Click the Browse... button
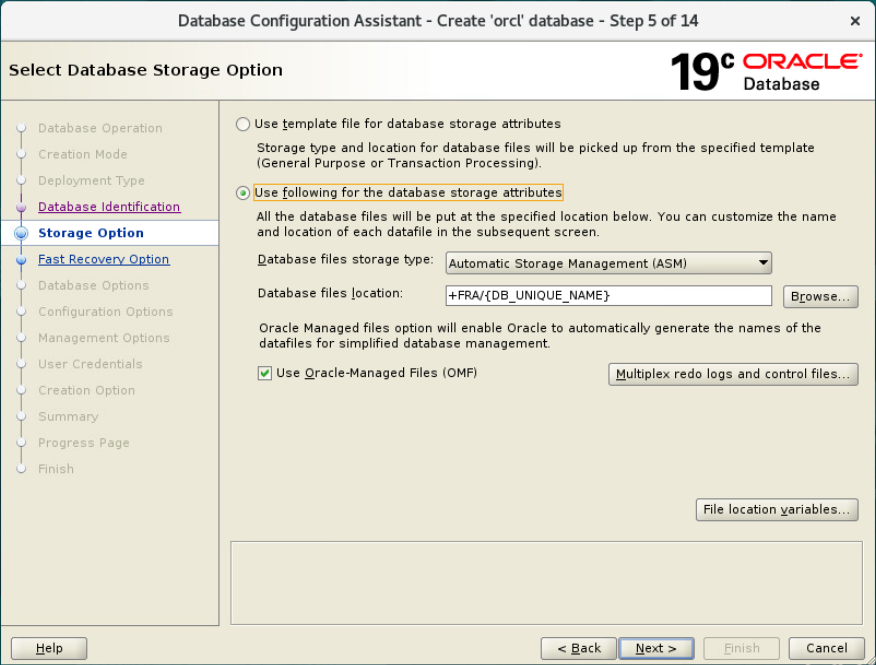The height and width of the screenshot is (665, 876). (820, 296)
